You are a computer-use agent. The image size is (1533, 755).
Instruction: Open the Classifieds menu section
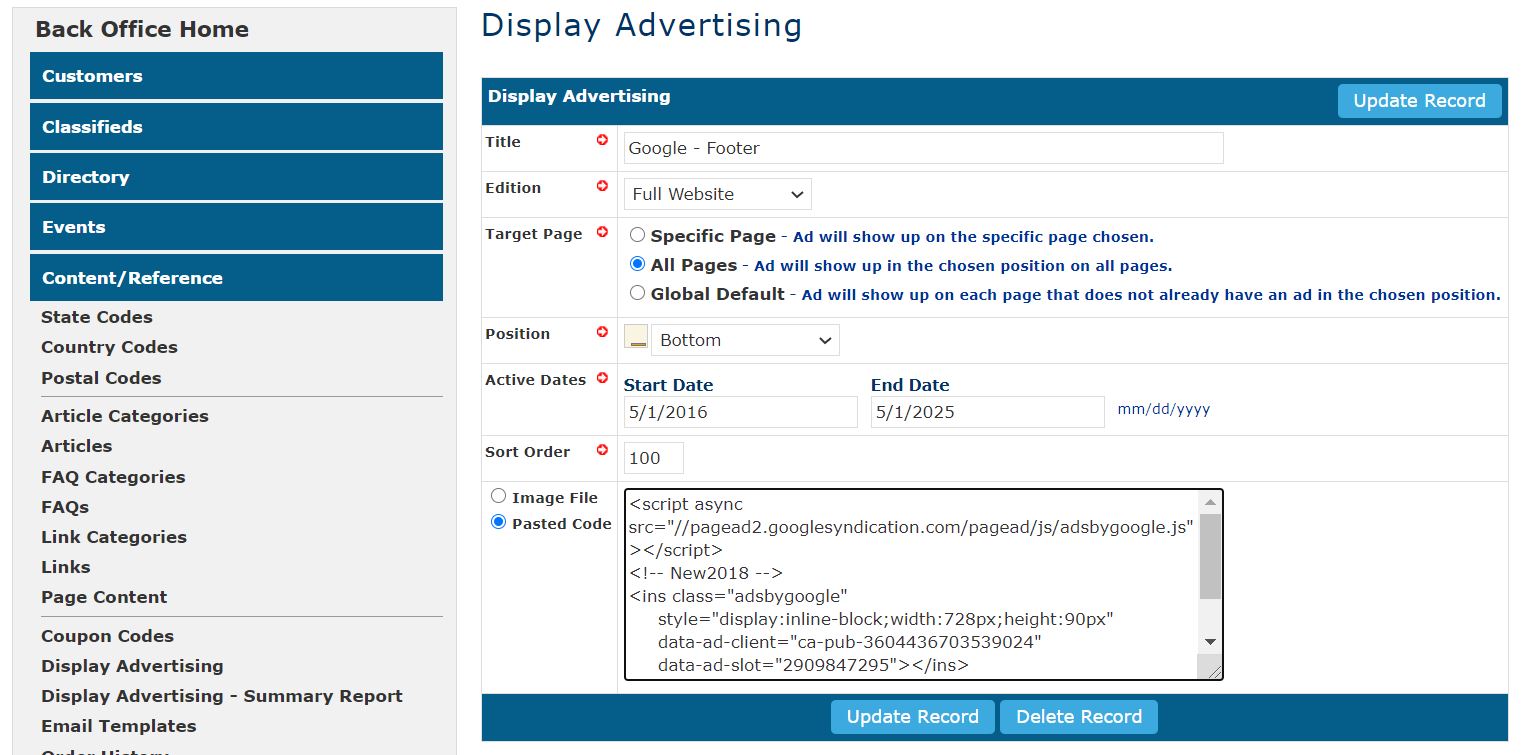point(236,127)
